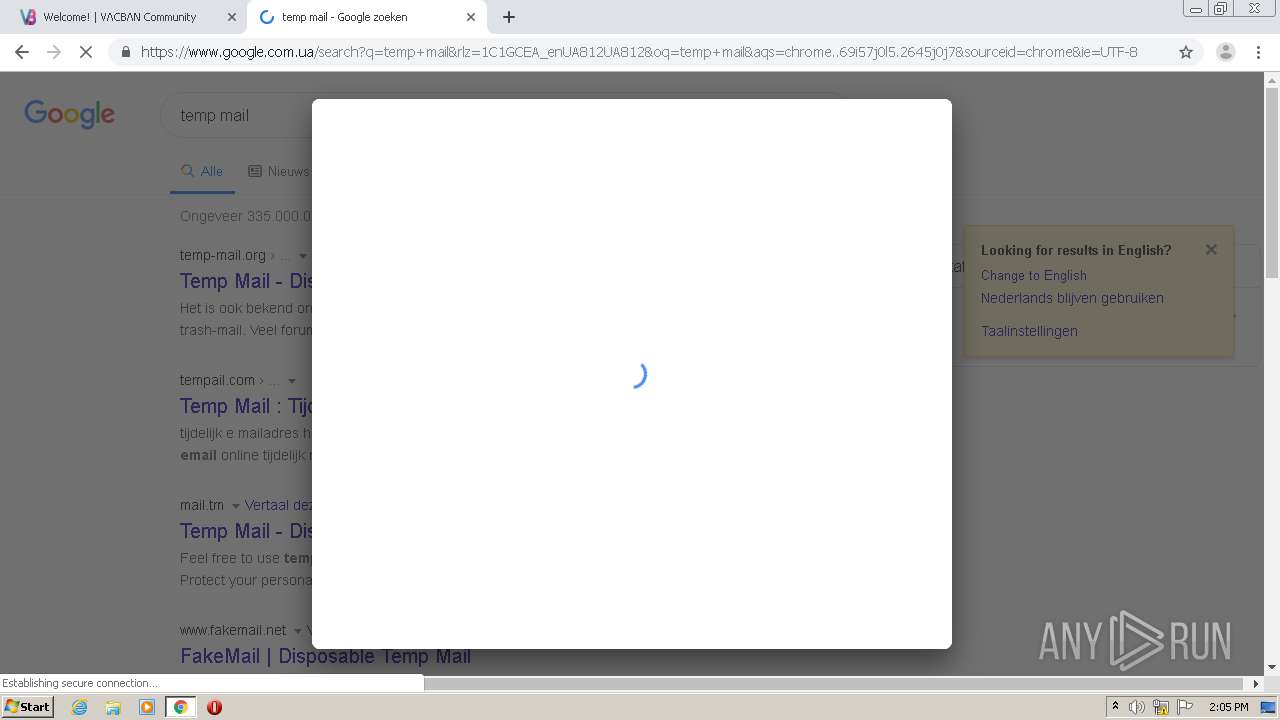This screenshot has width=1280, height=720.
Task: Dismiss the English results suggestion box
Action: [x=1211, y=250]
